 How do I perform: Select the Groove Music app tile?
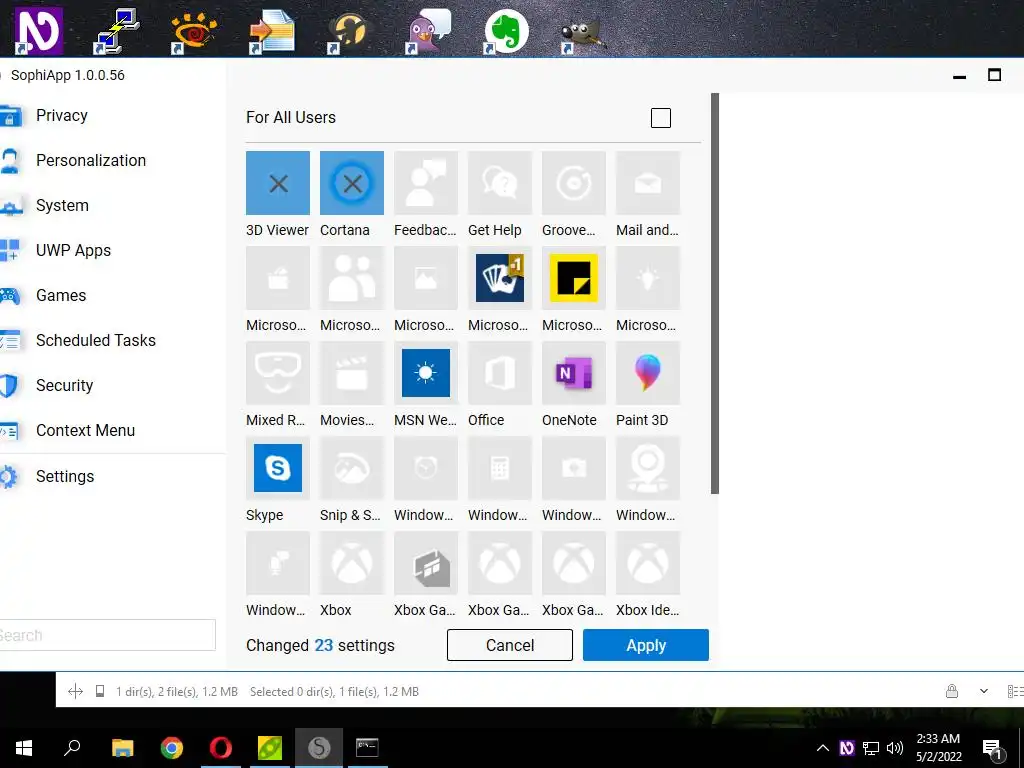[573, 183]
